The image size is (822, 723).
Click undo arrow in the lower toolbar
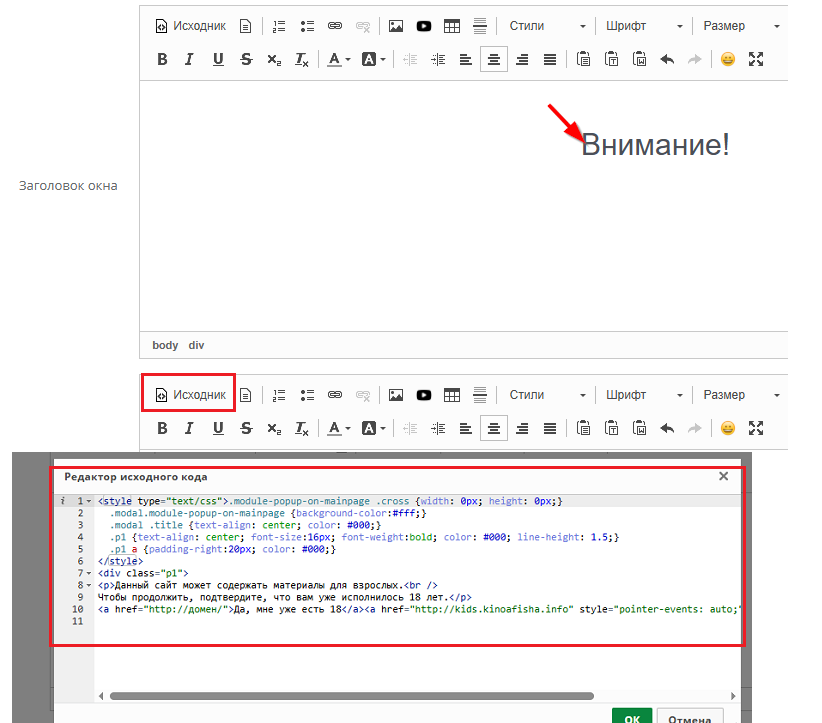point(667,428)
